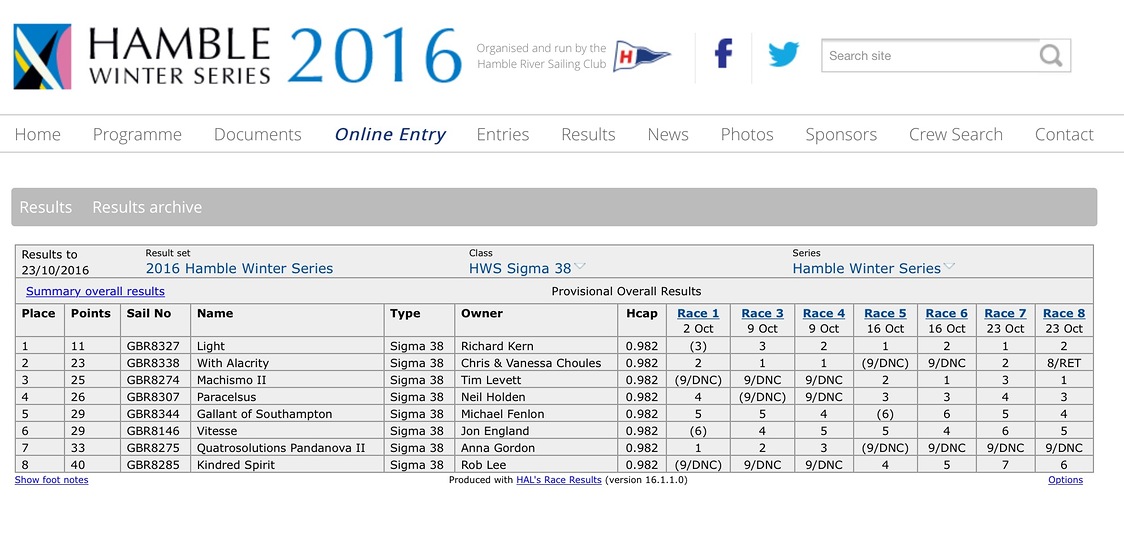1124x543 pixels.
Task: Click owner Jon England
Action: (495, 431)
